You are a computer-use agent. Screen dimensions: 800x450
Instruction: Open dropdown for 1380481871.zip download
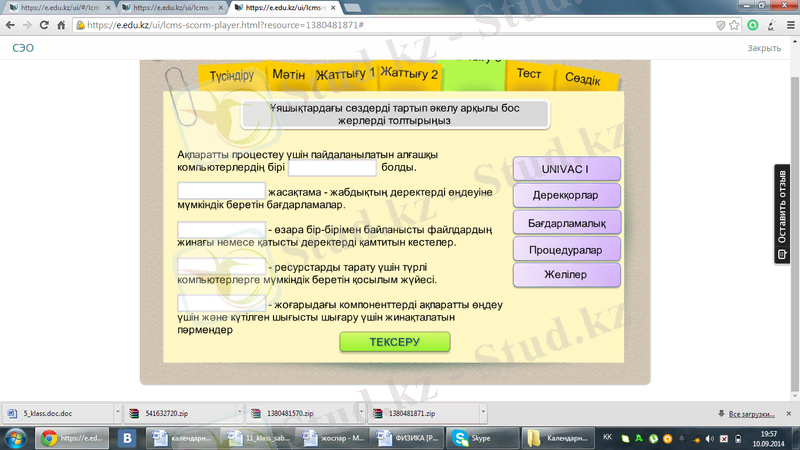[x=482, y=412]
